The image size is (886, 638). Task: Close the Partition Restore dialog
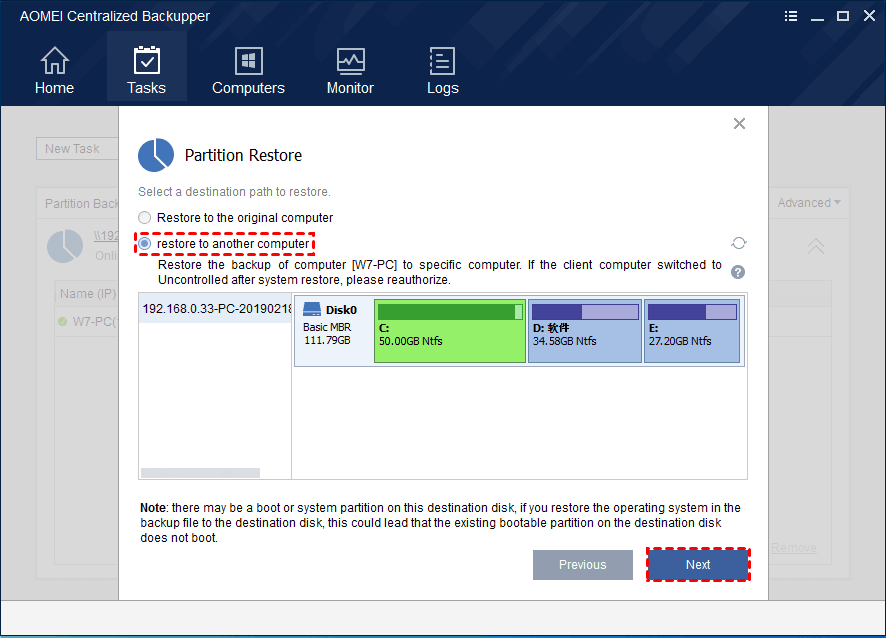[x=739, y=124]
